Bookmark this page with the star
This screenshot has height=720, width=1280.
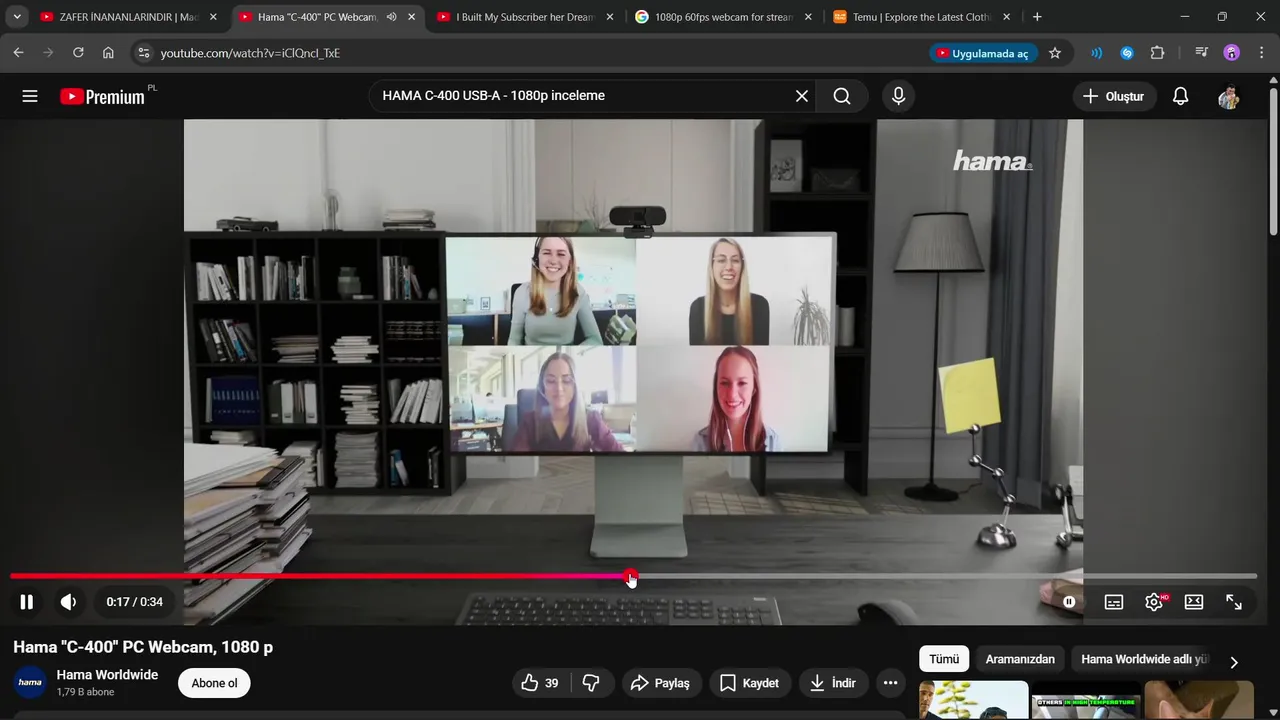(1055, 53)
